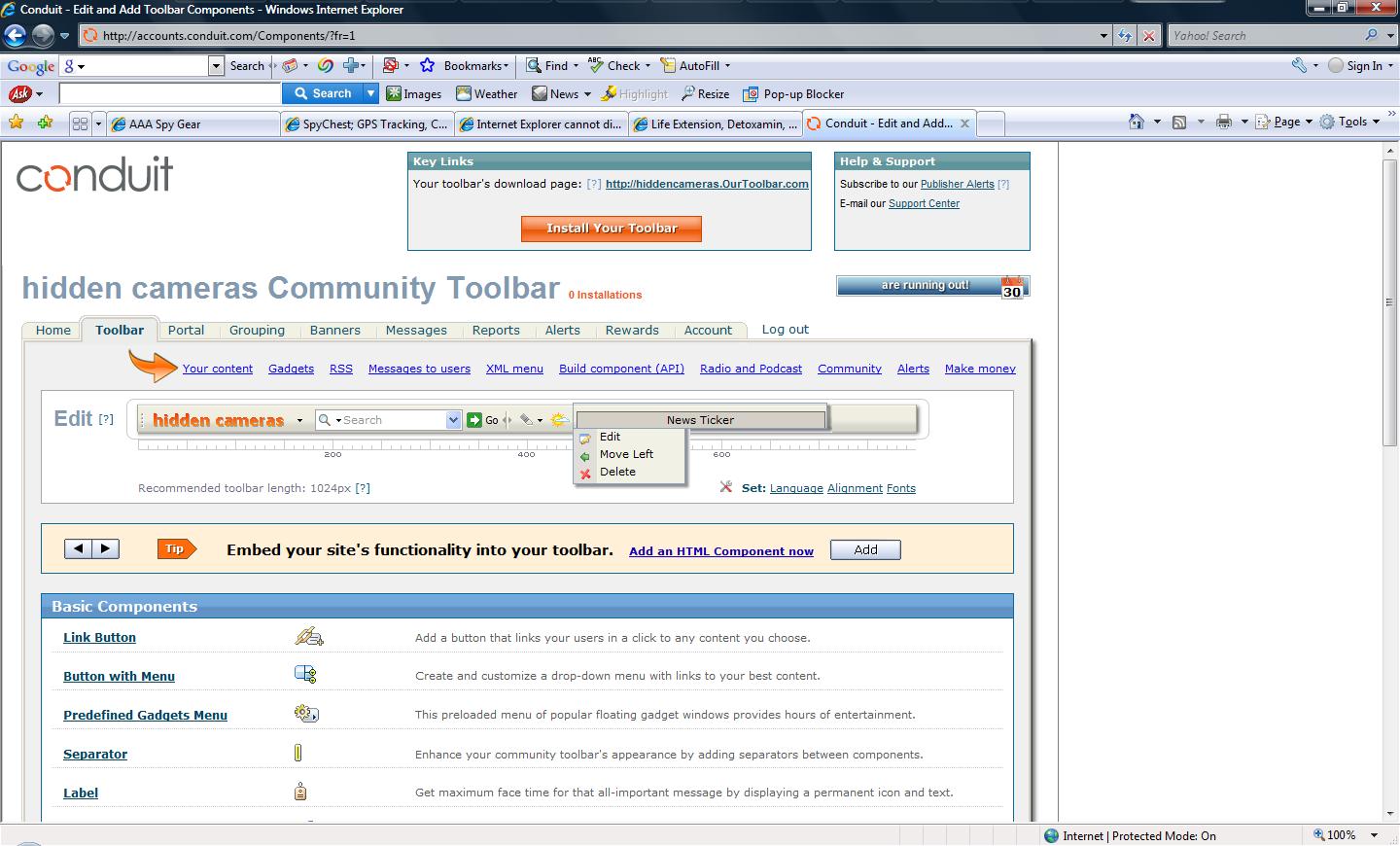Open the Build component (API) link
1400x846 pixels.
click(x=621, y=369)
